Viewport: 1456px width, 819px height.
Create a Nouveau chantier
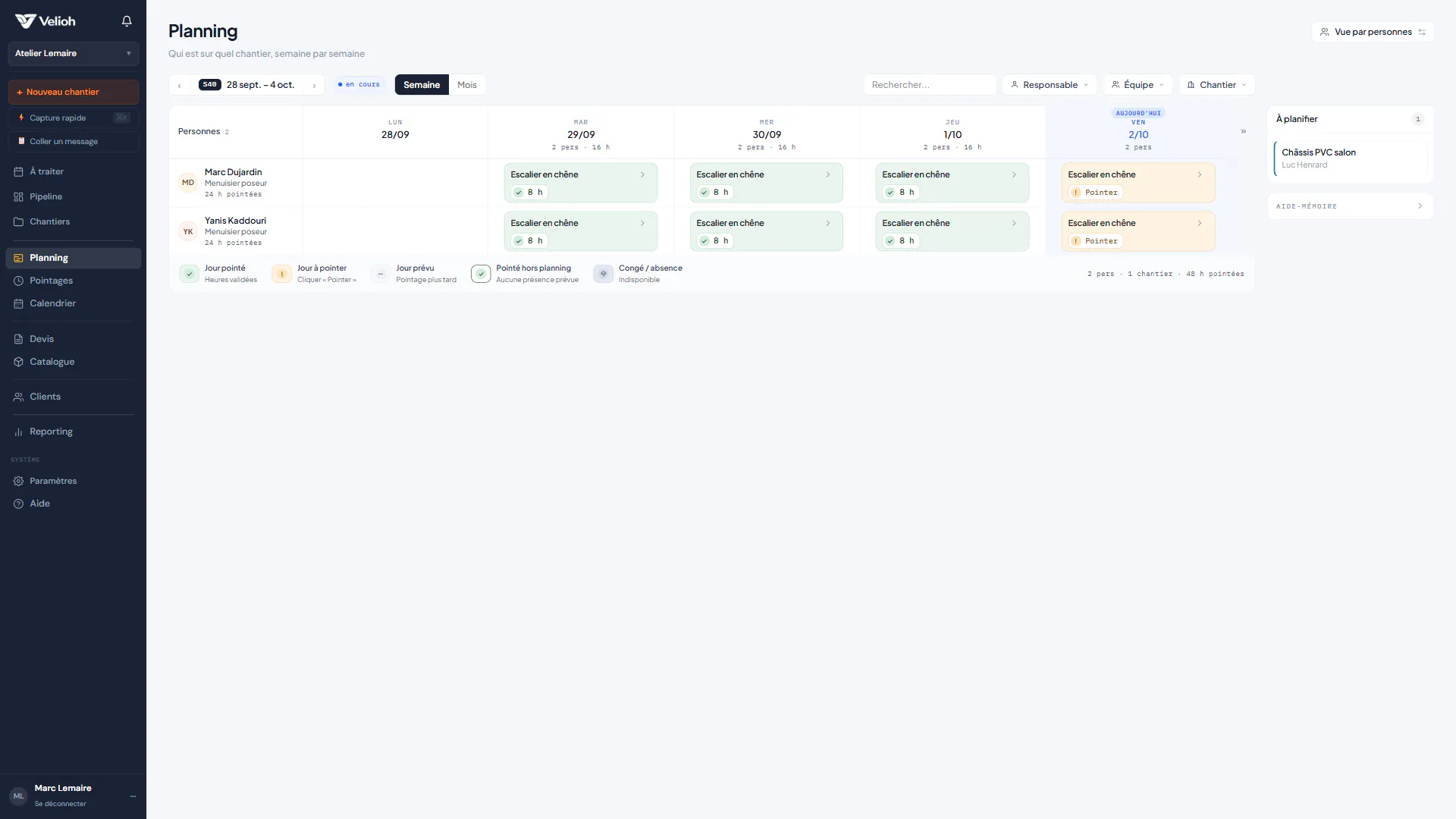(73, 92)
